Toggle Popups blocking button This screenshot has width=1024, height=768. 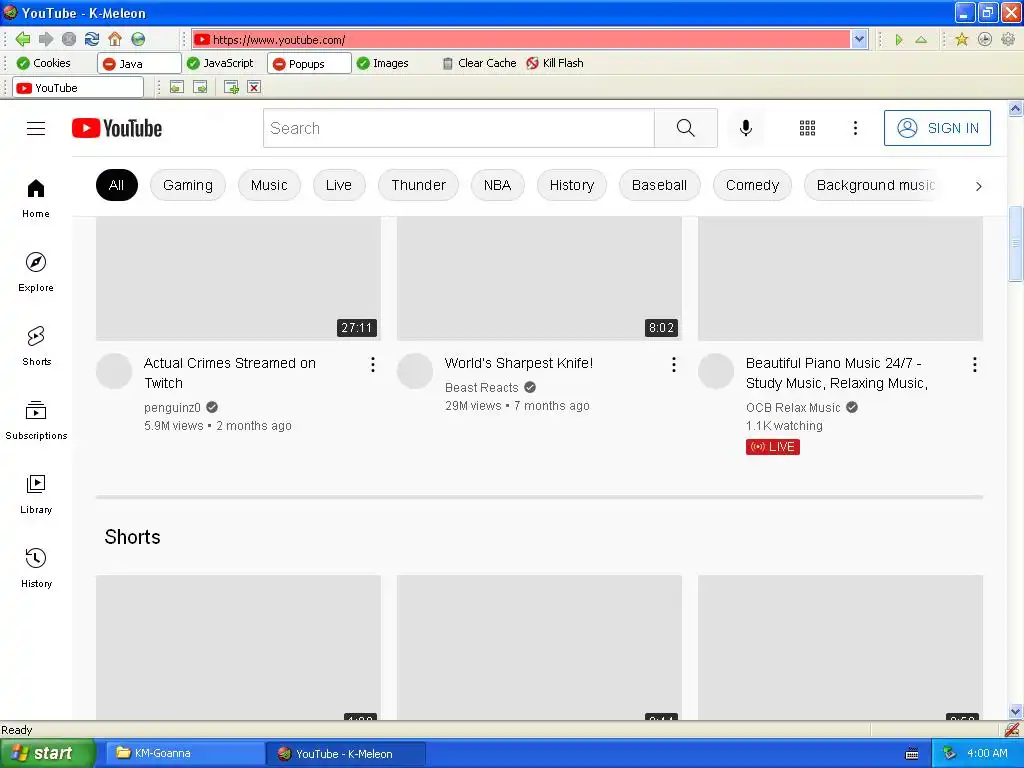pos(309,63)
